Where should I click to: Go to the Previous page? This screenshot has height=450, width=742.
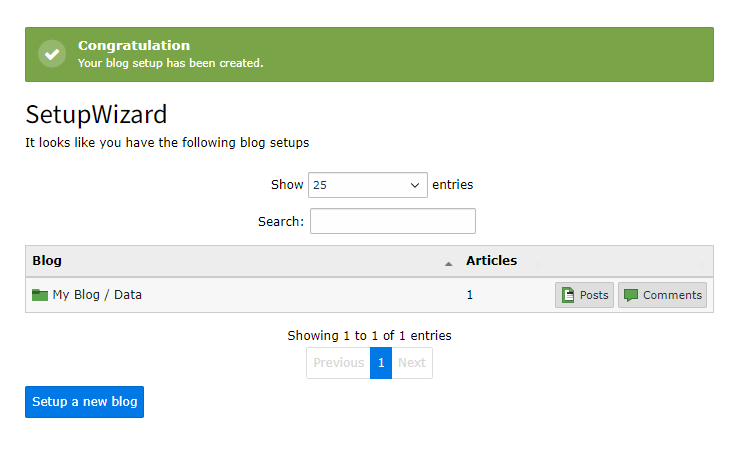338,363
